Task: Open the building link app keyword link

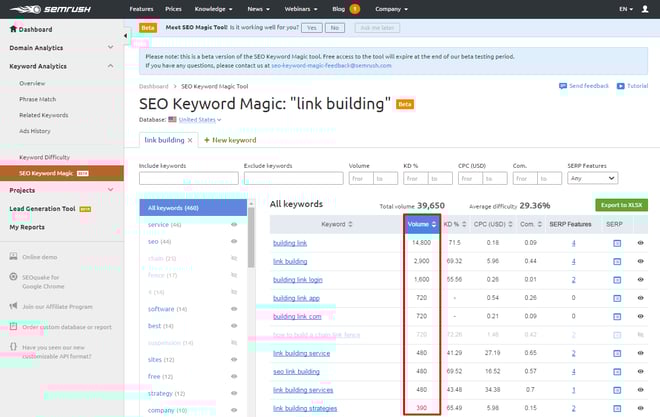Action: pos(296,298)
